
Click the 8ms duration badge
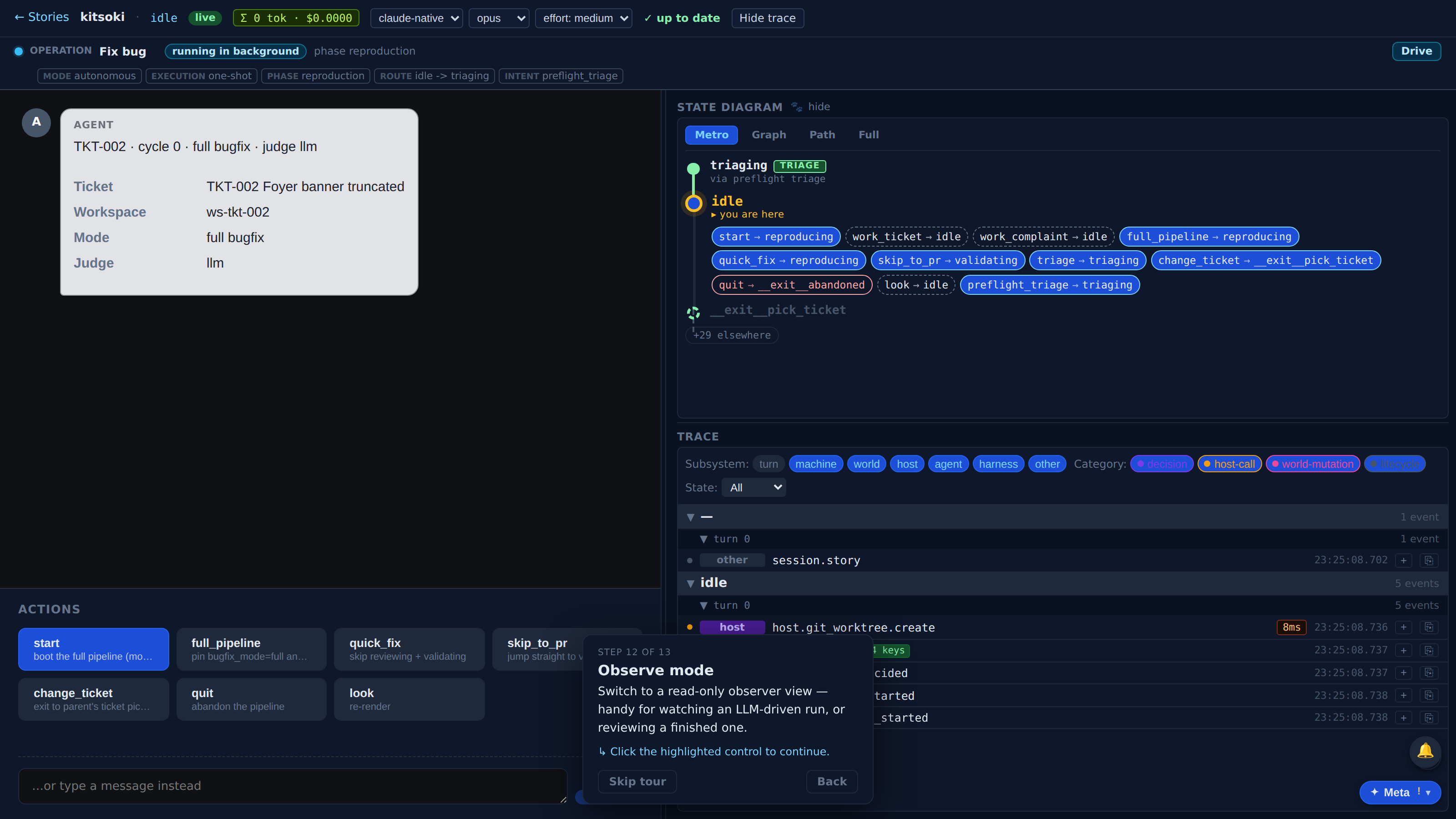(1291, 627)
